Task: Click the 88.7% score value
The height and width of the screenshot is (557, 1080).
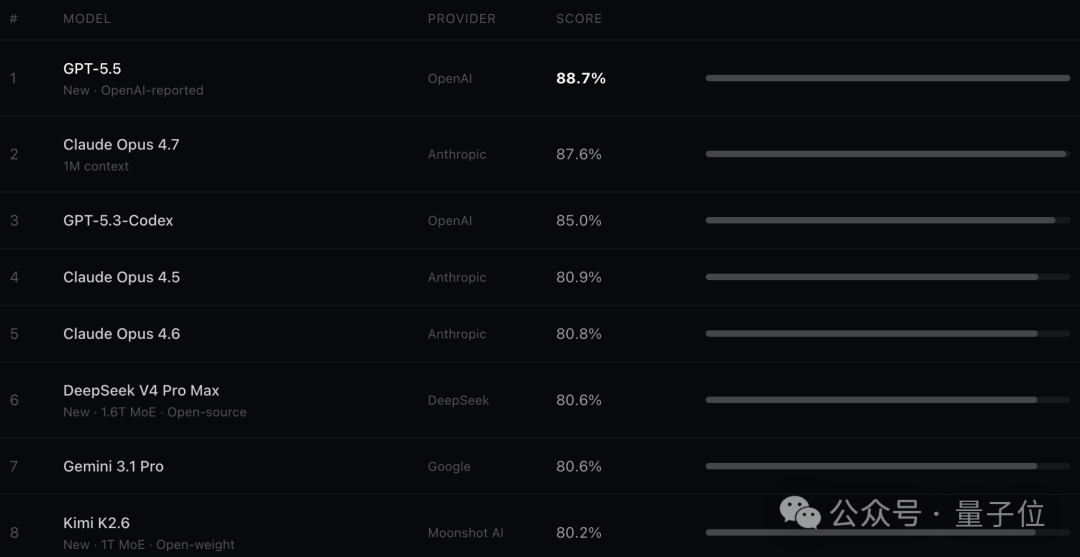Action: [x=581, y=78]
